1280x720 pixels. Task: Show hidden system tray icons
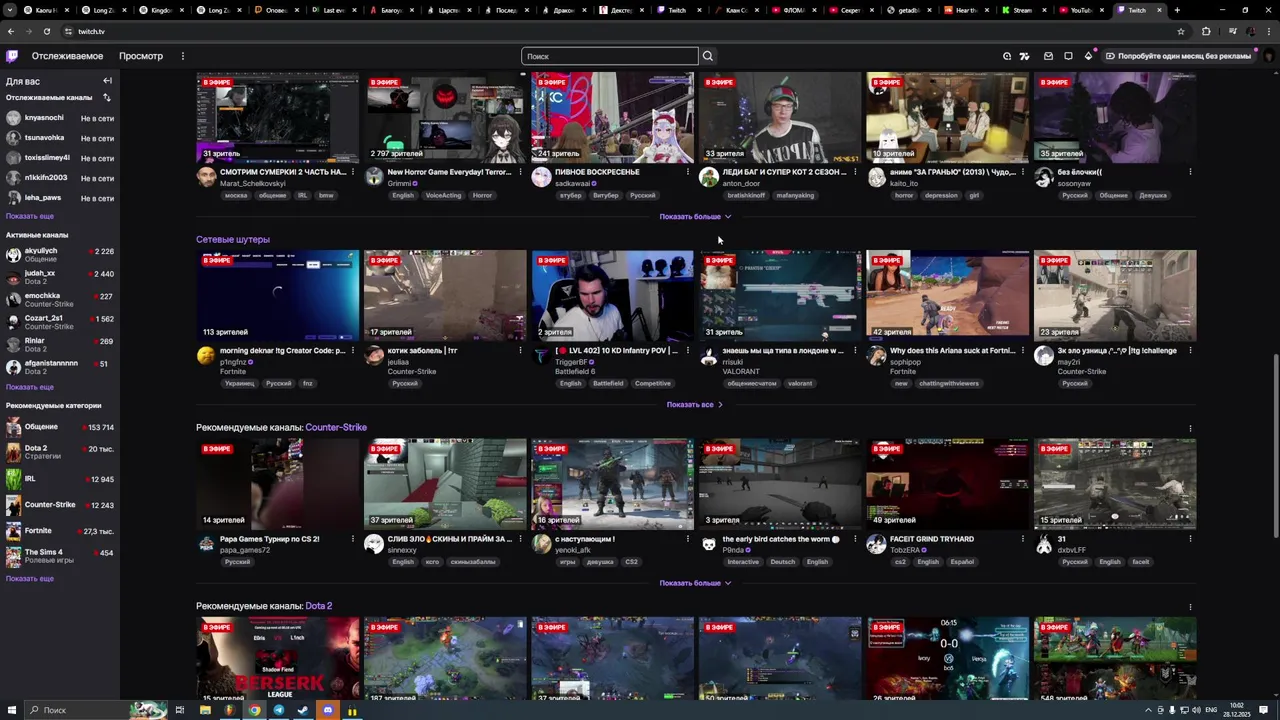point(1148,710)
